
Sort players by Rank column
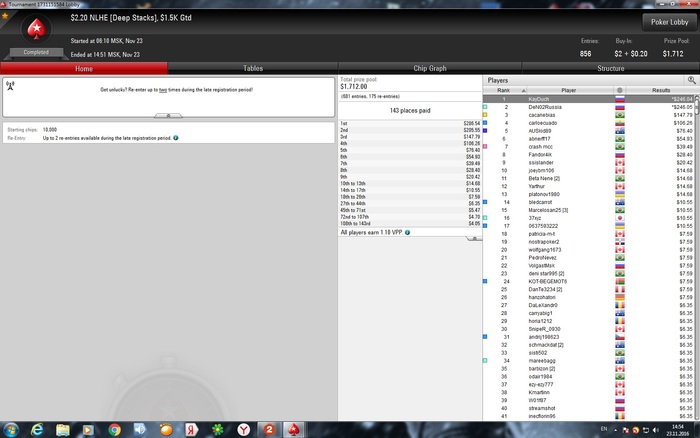coord(504,90)
